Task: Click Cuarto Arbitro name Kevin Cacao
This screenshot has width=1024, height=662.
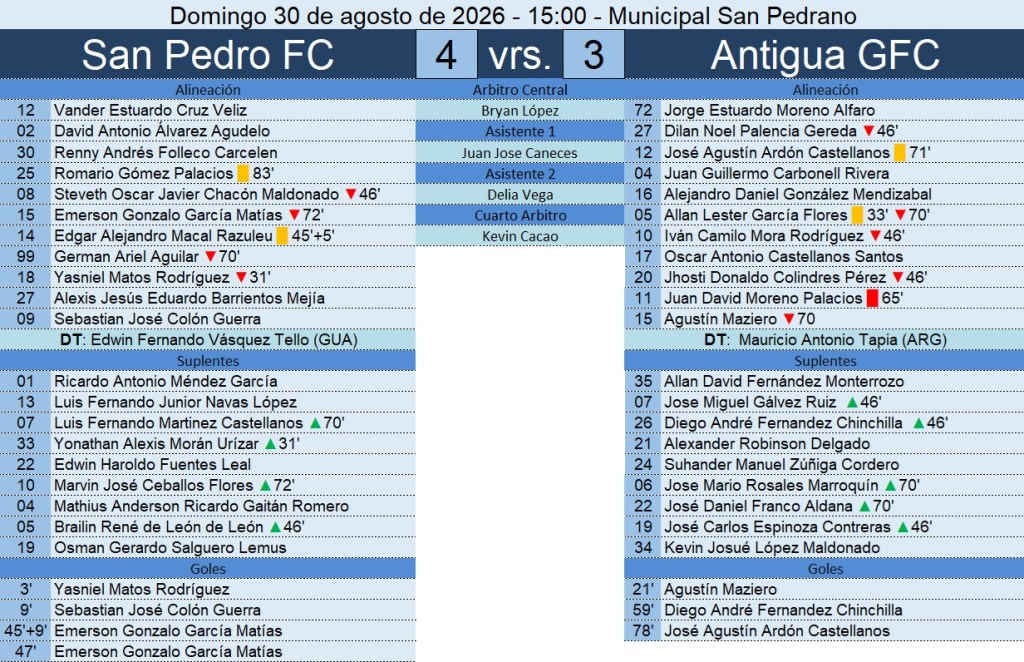Action: tap(520, 236)
